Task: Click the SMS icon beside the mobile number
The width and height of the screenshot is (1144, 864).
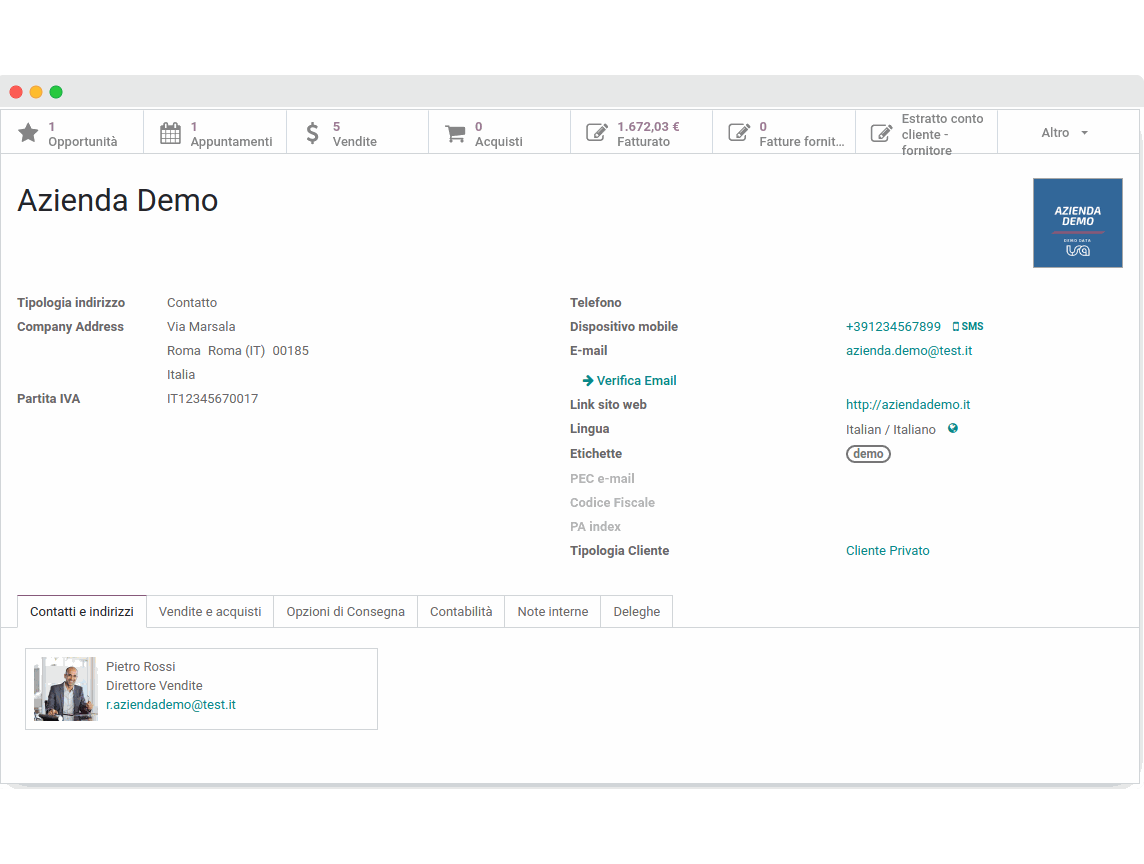Action: click(967, 326)
